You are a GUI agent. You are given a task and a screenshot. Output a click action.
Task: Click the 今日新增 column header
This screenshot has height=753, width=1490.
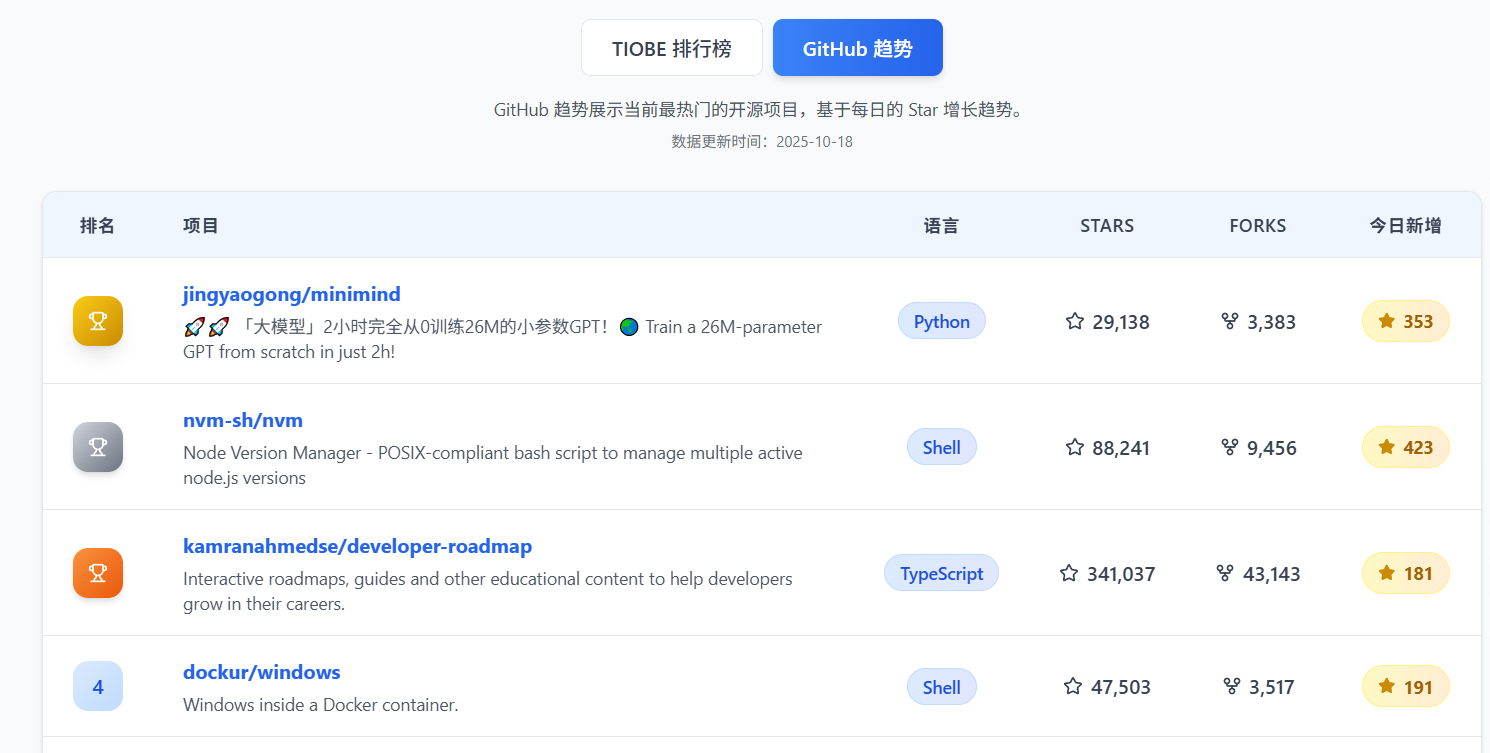(1406, 225)
